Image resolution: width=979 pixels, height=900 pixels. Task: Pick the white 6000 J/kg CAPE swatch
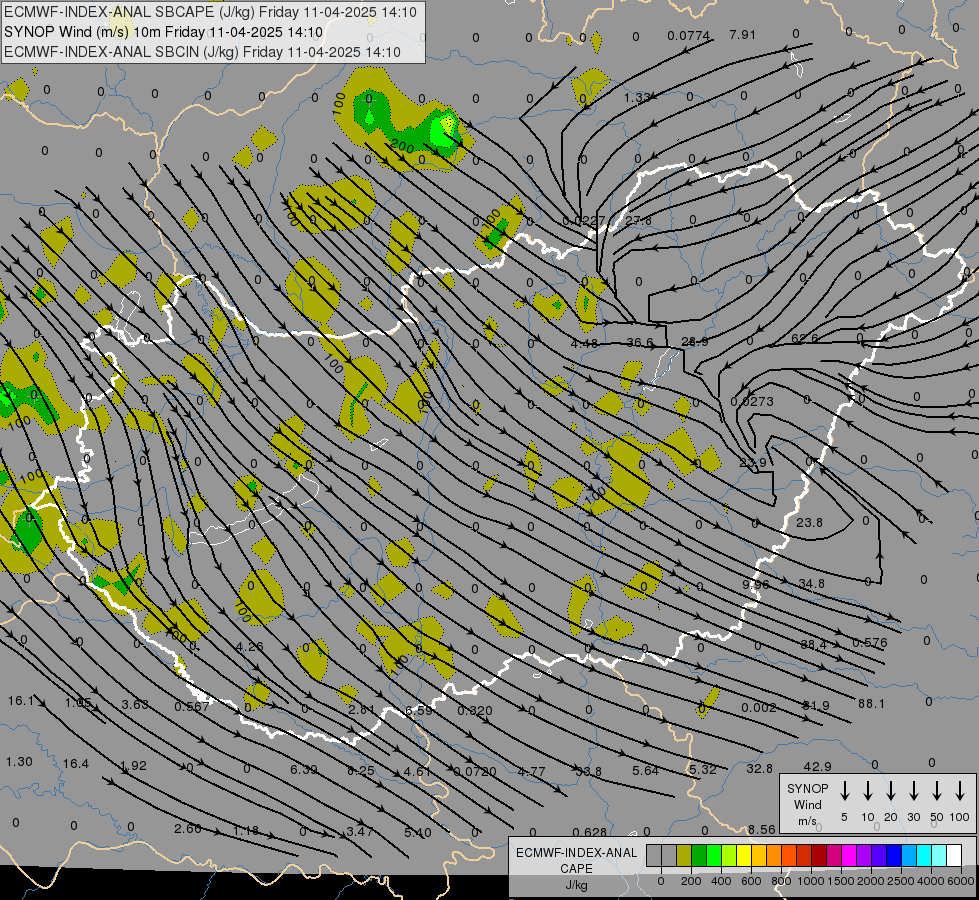pyautogui.click(x=953, y=856)
